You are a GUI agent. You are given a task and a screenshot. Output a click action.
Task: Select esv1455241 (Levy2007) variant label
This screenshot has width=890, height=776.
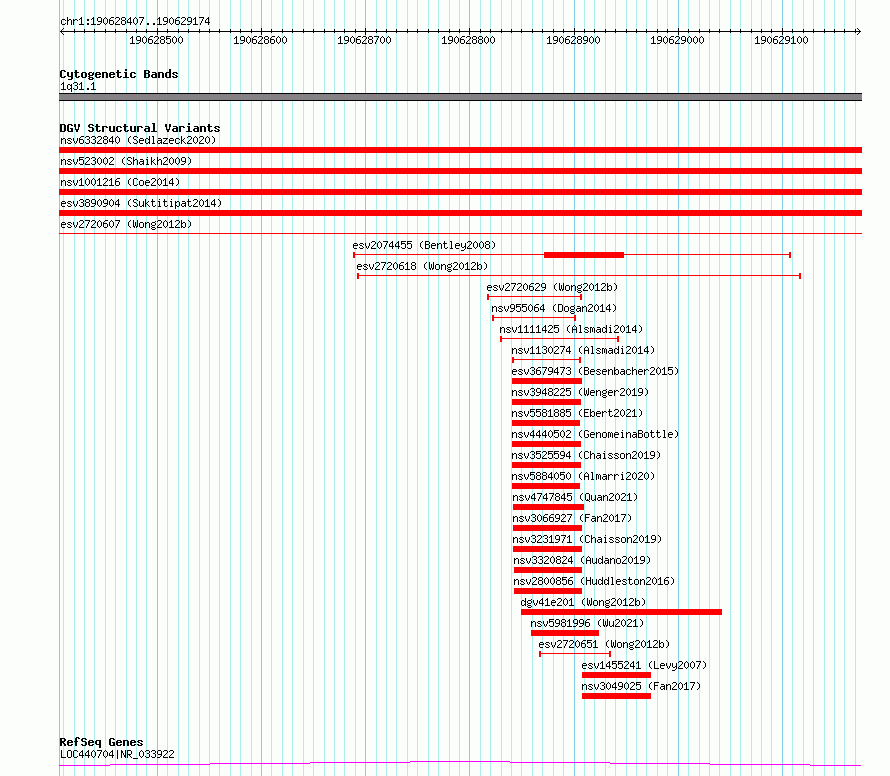pyautogui.click(x=644, y=665)
